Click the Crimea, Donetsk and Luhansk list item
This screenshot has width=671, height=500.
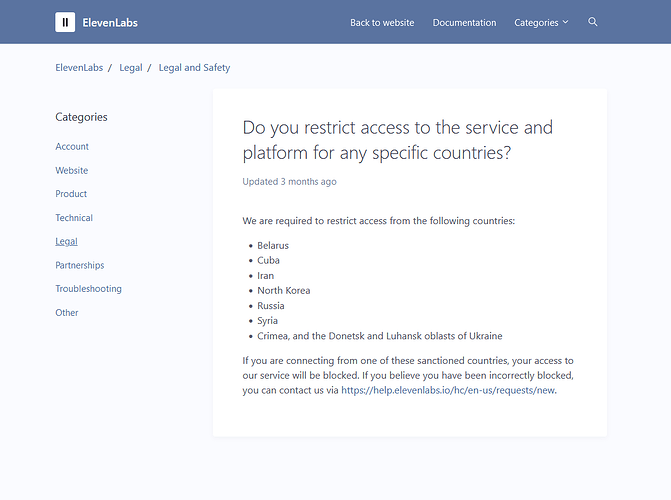pos(380,336)
